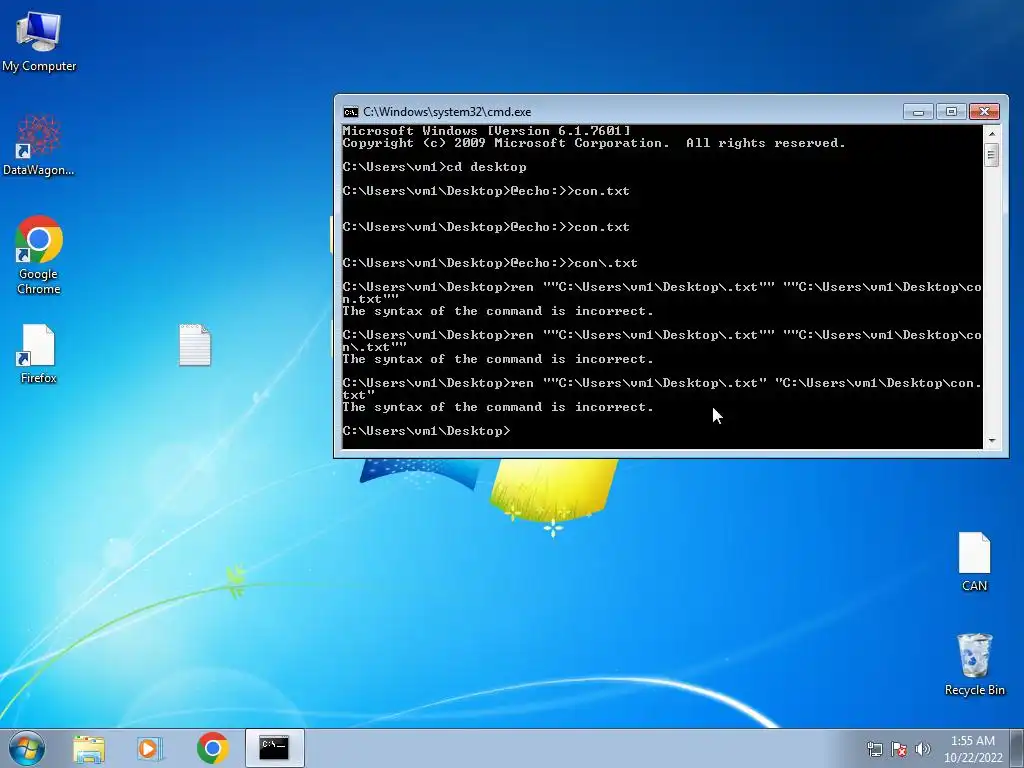Viewport: 1024px width, 768px height.
Task: Open the Action Center flag icon
Action: pos(899,749)
